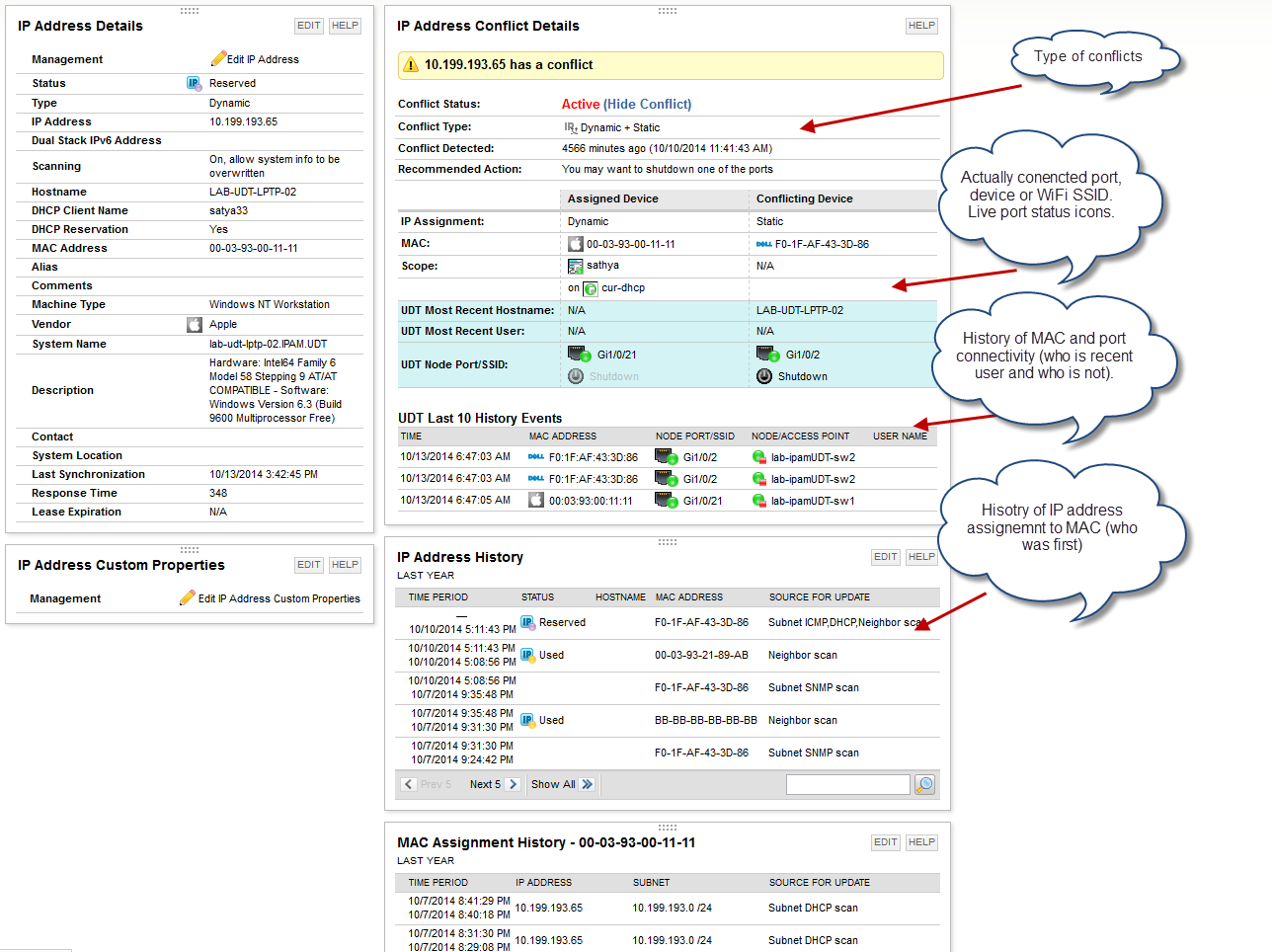Image resolution: width=1272 pixels, height=952 pixels.
Task: Click the SUBNET column header in MAC Assignment History
Action: (651, 883)
